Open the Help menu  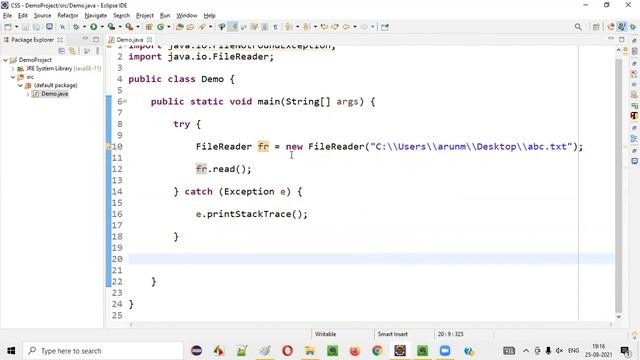click(x=209, y=16)
